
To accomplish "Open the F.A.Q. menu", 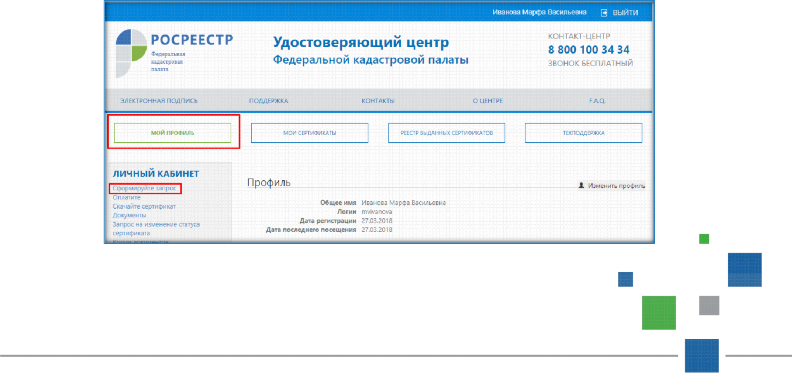I will 597,101.
